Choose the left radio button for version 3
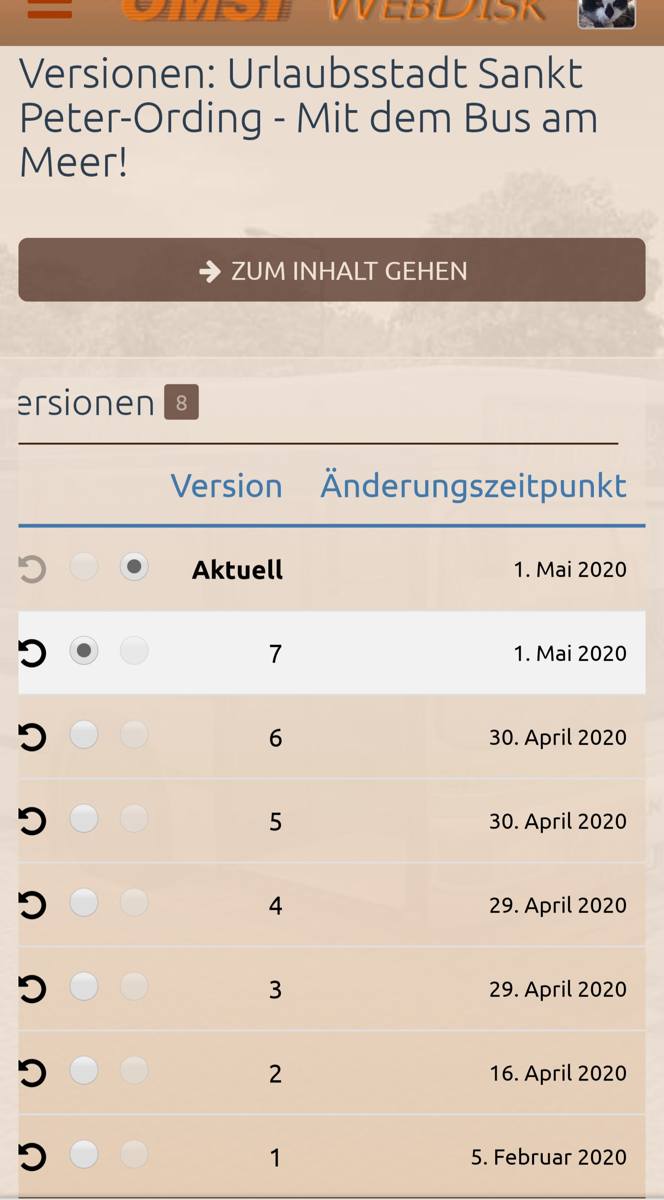 coord(84,987)
